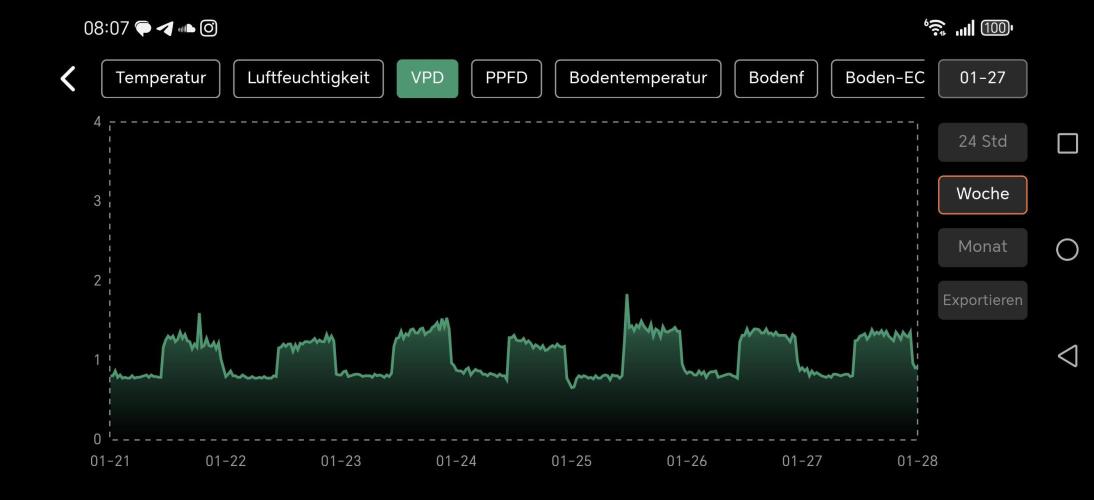The image size is (1094, 500).
Task: Tap the 01-22 x-axis label
Action: coord(225,461)
